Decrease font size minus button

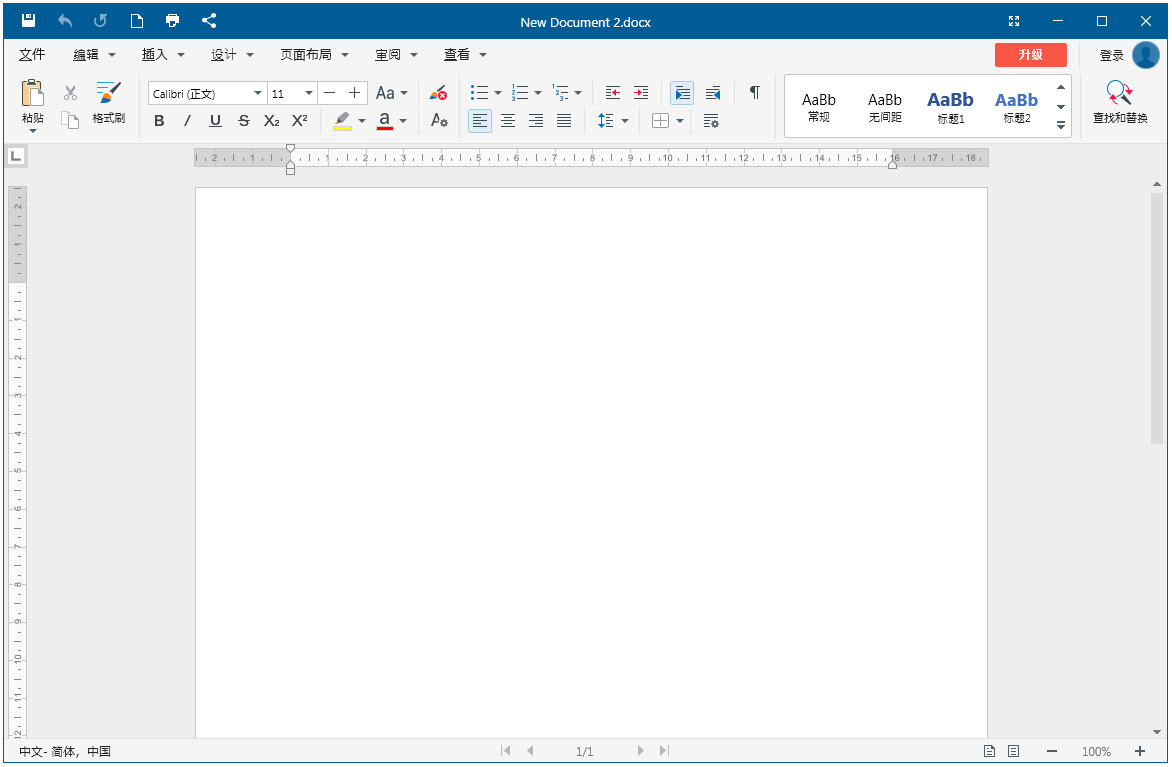330,93
